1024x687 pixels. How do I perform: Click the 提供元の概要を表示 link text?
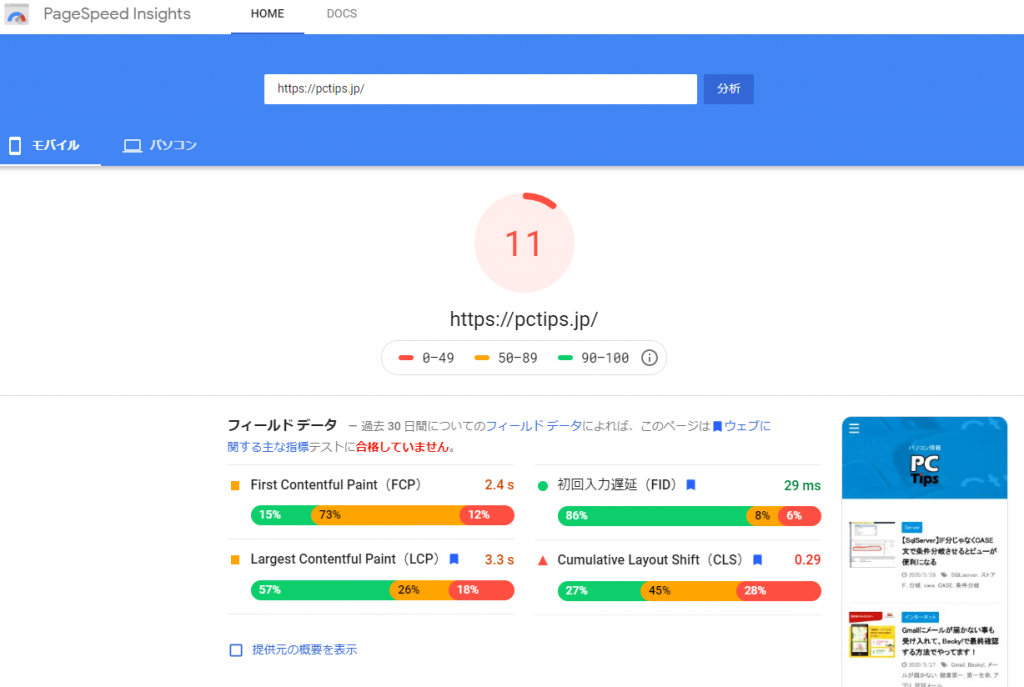(304, 650)
